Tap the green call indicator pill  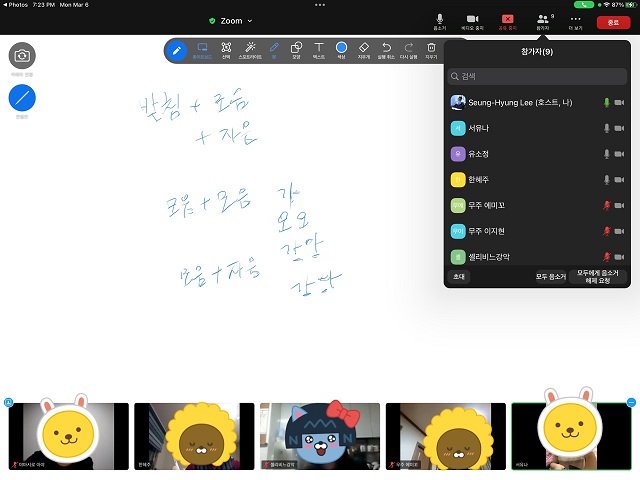point(584,5)
